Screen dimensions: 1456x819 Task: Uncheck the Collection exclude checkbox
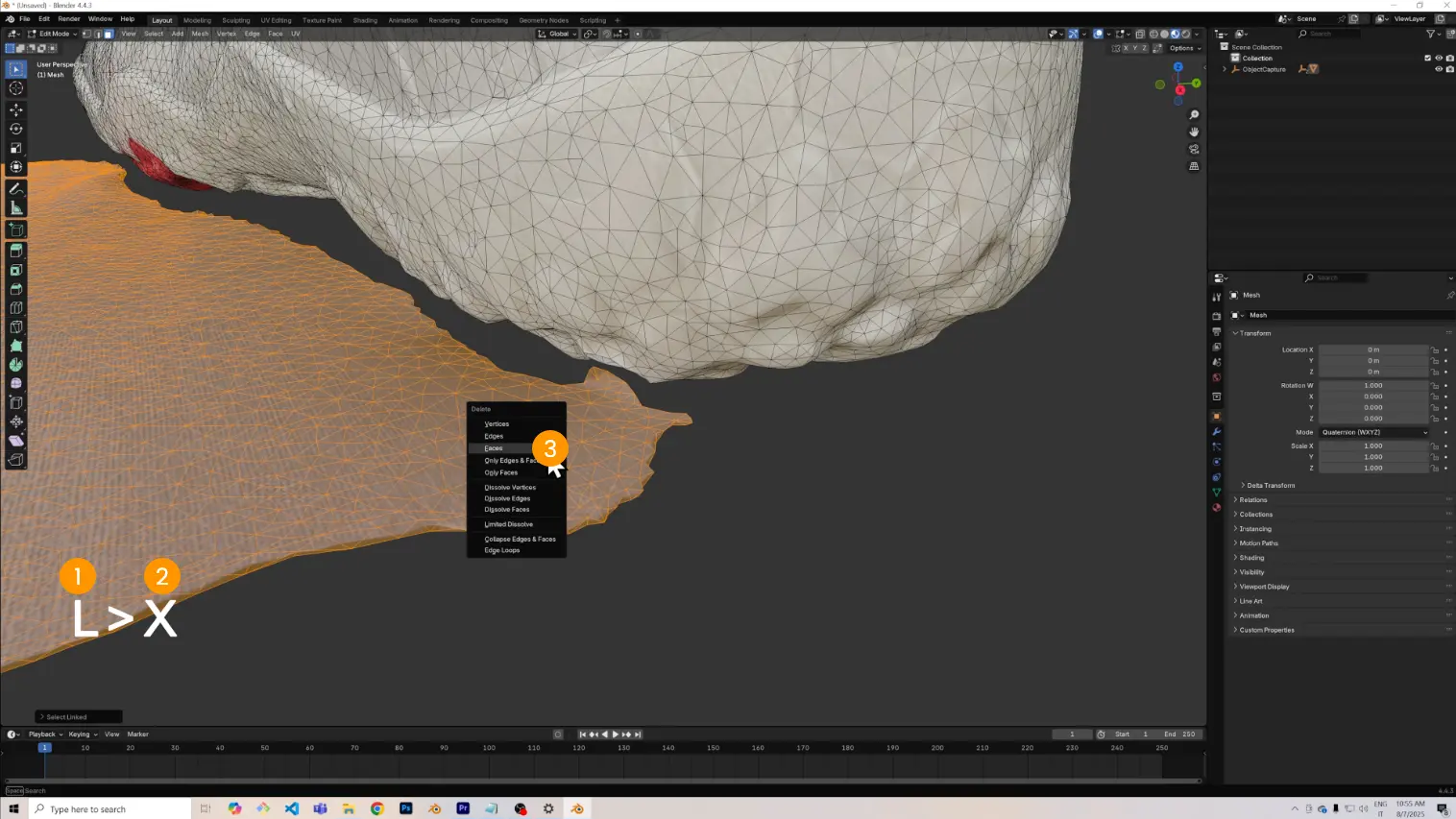(x=1427, y=58)
